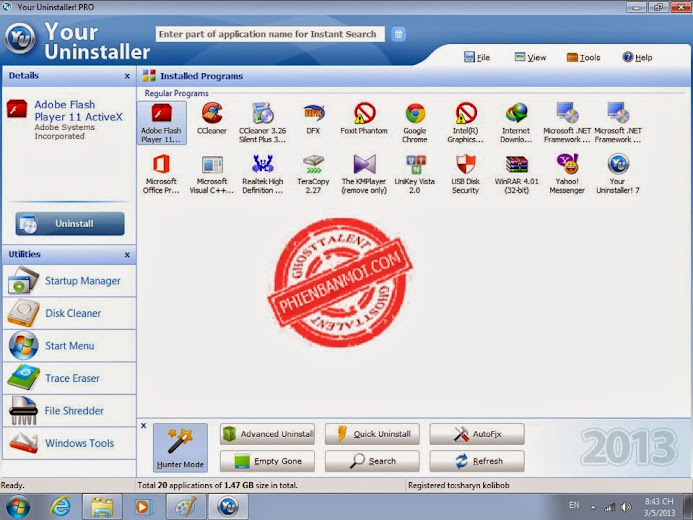Click the Search button in bottom toolbar
Screen dimensions: 693x520
click(372, 461)
